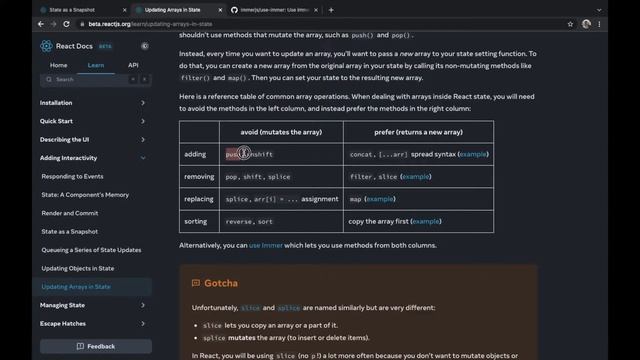
Task: Click the Gotcha note icon
Action: [196, 283]
